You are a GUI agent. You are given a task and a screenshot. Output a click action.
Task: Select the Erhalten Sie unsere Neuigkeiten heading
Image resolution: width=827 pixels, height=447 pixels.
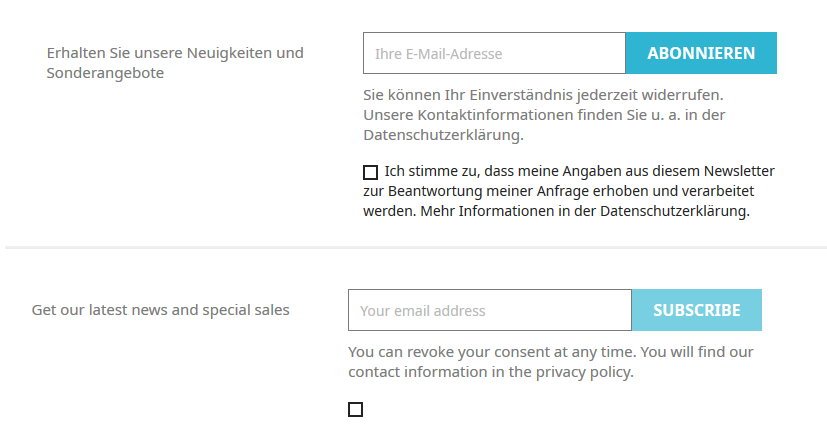(175, 52)
